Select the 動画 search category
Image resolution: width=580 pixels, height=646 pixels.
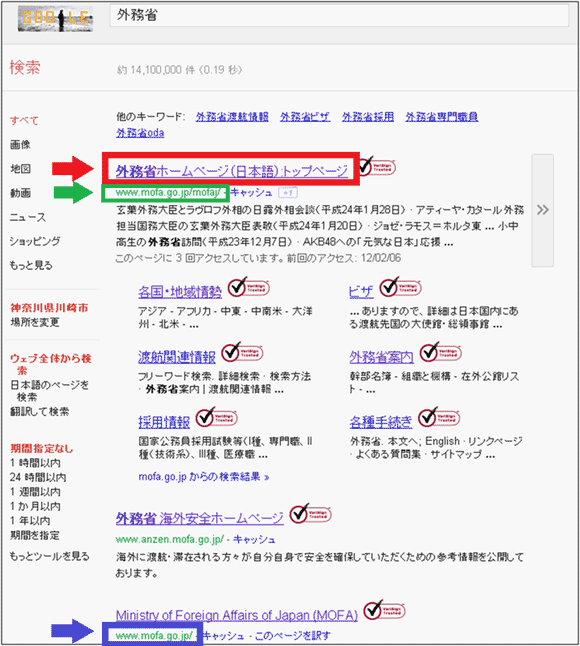click(x=20, y=193)
